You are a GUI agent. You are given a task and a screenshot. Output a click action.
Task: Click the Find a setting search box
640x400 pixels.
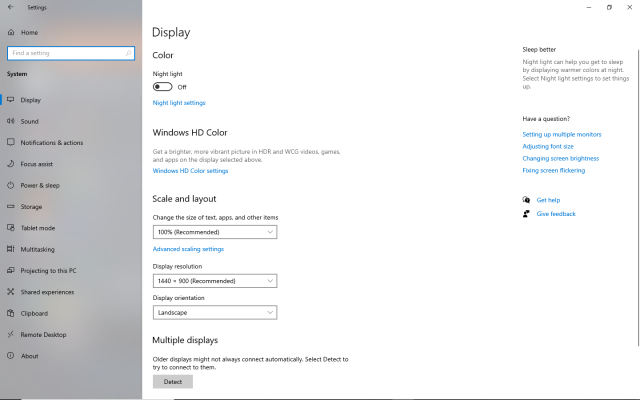click(x=70, y=53)
